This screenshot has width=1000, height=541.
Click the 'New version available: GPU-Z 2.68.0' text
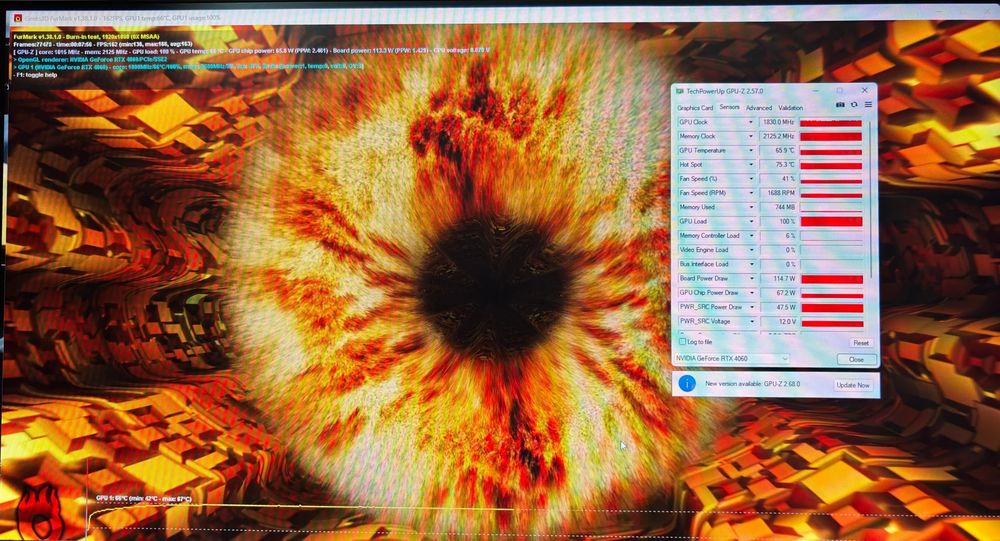click(753, 384)
